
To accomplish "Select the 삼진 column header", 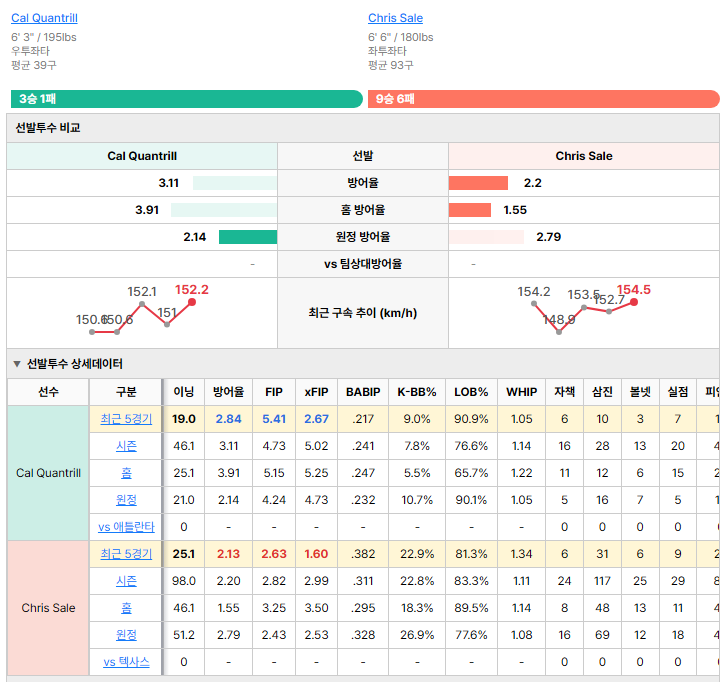I will 602,392.
